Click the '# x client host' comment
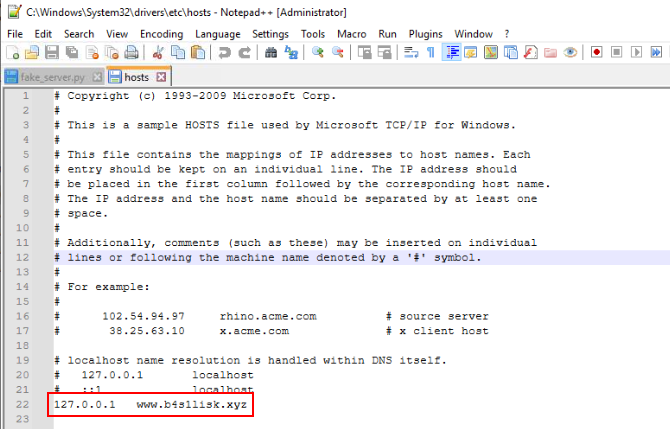670x429 pixels. point(437,331)
